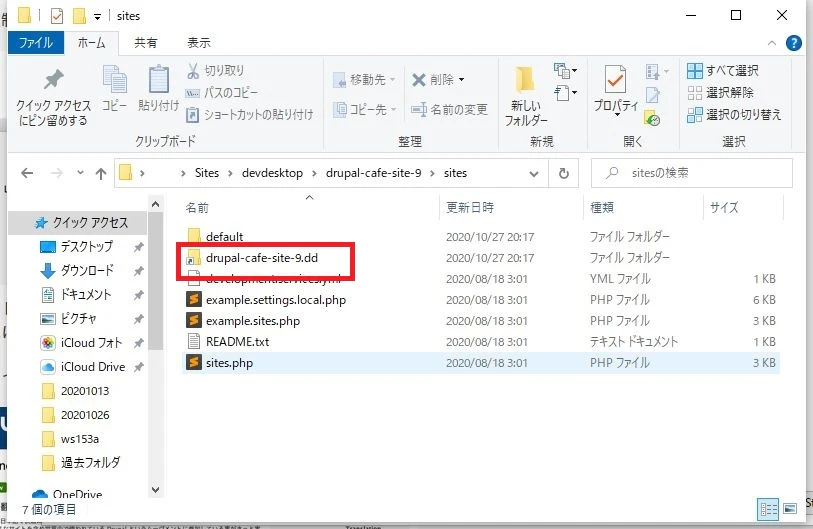Click Rename (名前の変更) button

449,109
